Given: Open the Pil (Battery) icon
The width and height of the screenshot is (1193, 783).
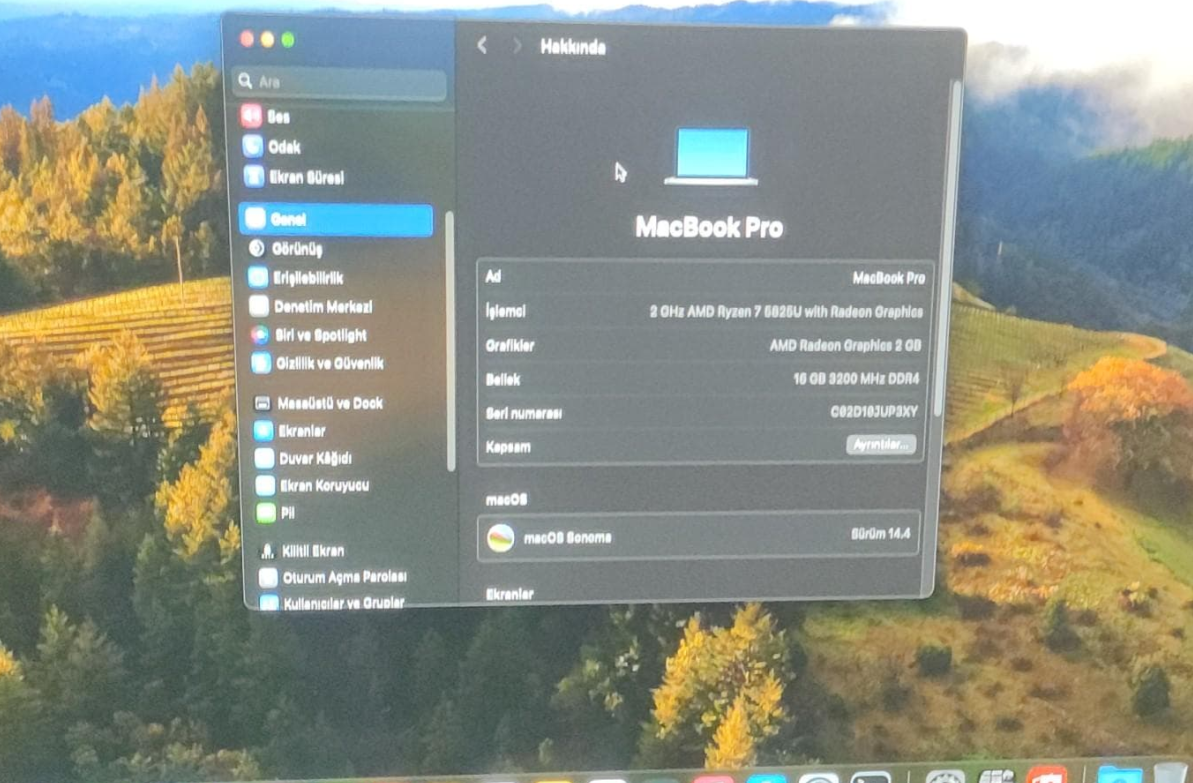Looking at the screenshot, I should coord(266,512).
